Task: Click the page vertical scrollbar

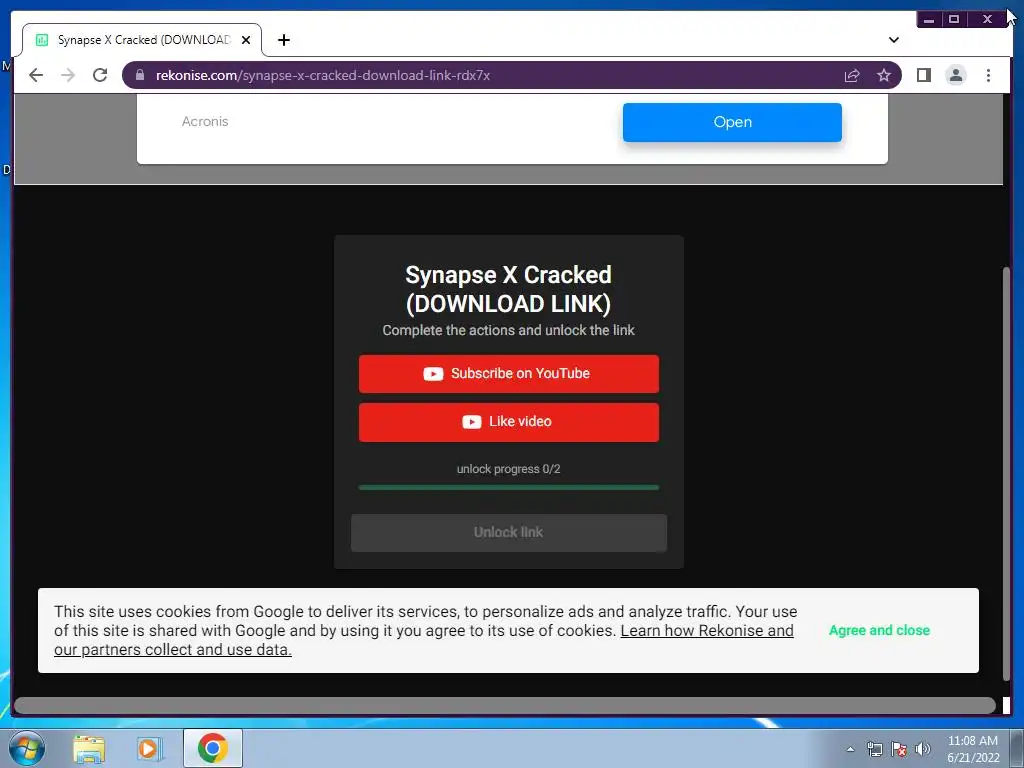Action: coord(1006,474)
